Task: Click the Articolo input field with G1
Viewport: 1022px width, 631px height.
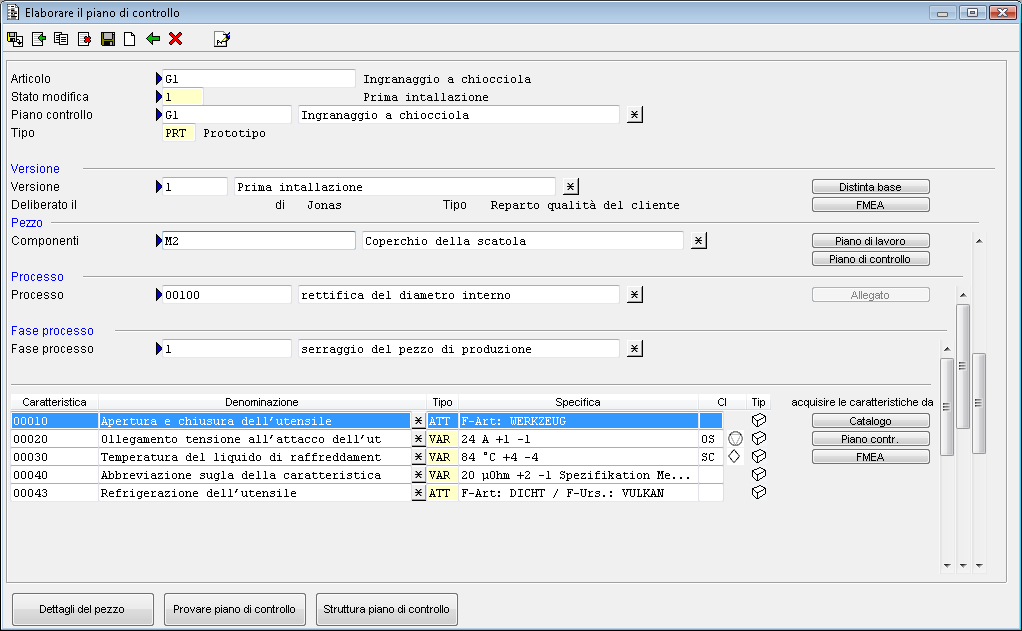Action: point(259,79)
